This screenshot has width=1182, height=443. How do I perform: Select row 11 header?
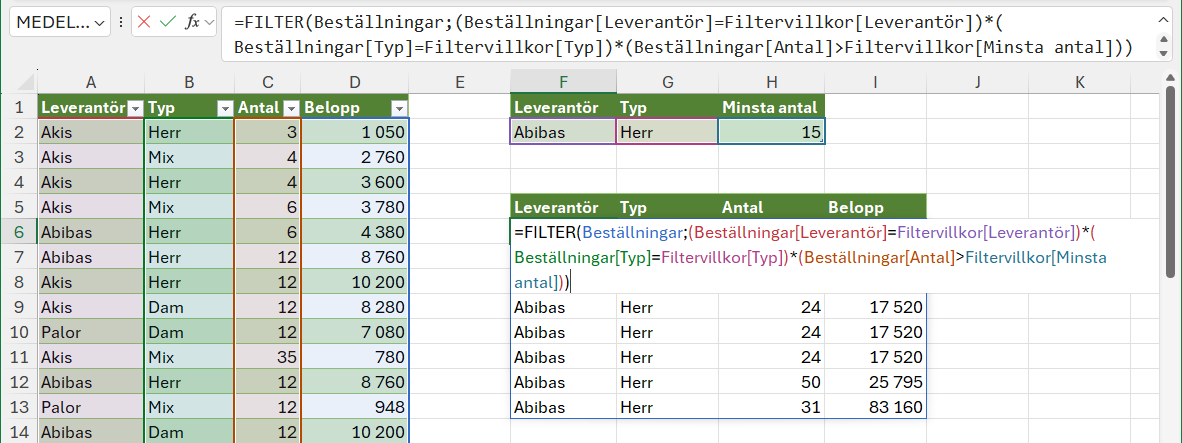pos(19,359)
